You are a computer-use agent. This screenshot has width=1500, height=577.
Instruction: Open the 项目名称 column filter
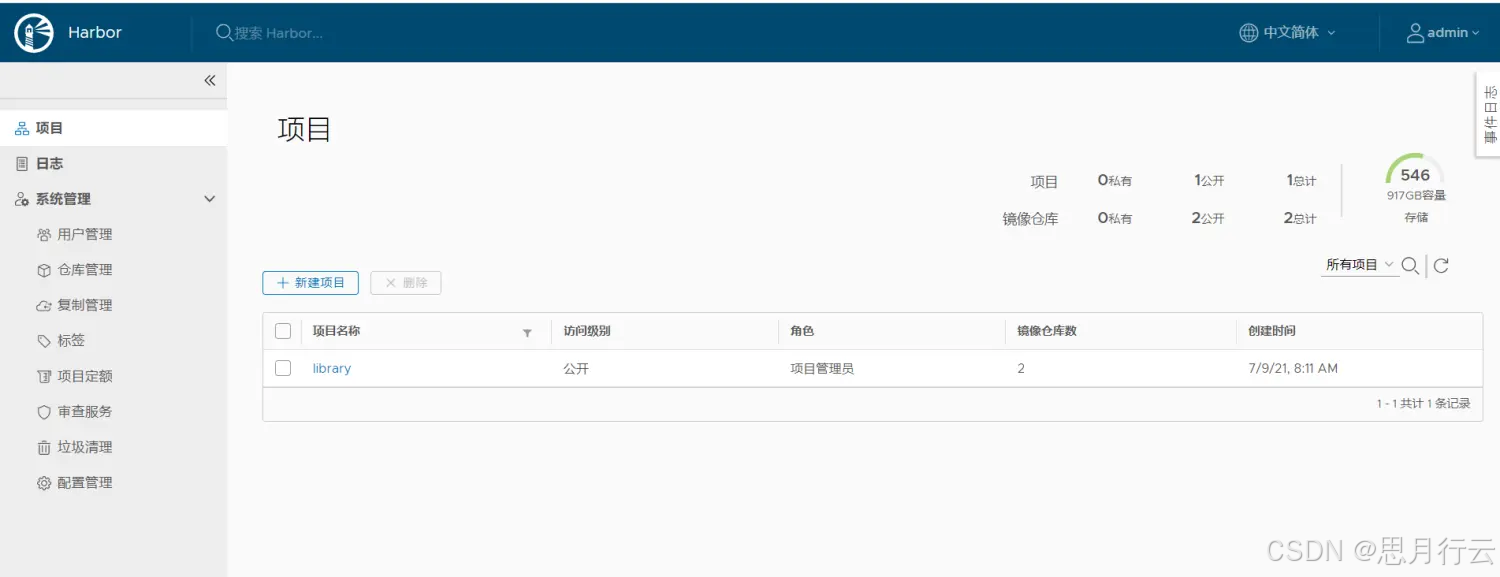click(527, 332)
